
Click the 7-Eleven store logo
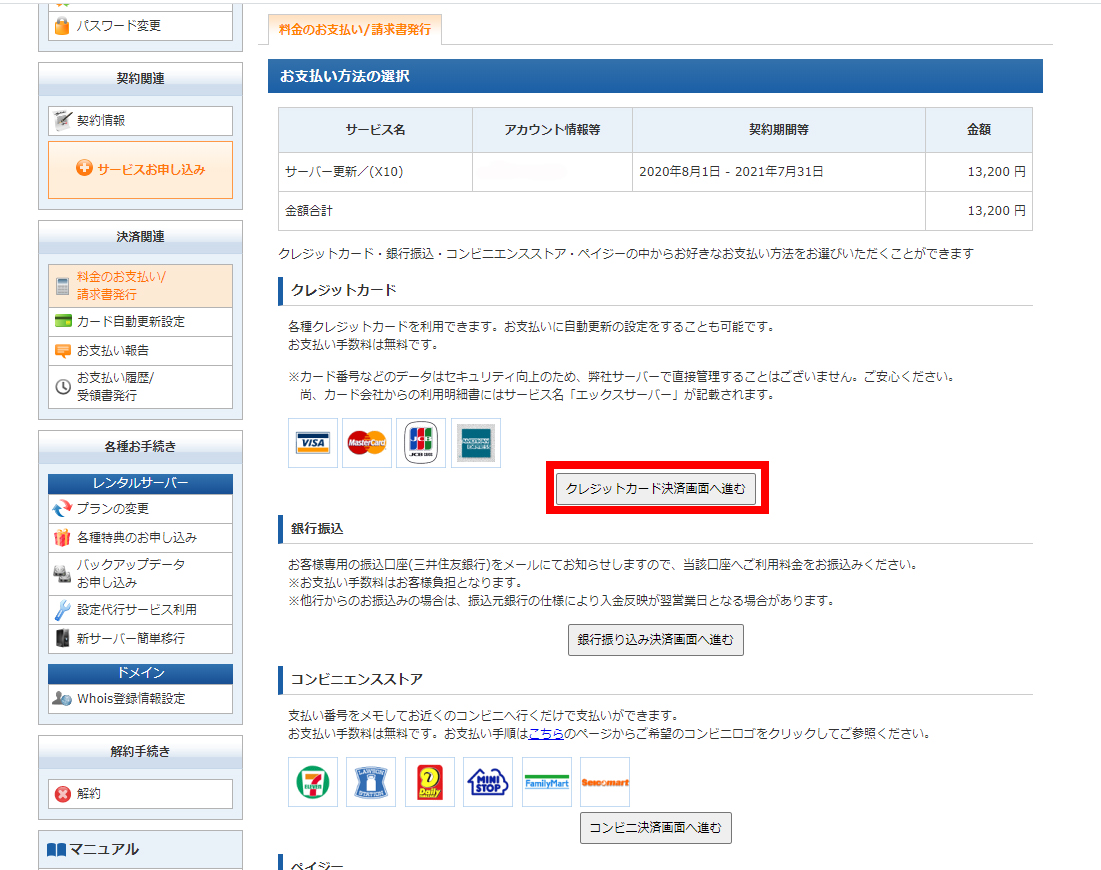pos(312,782)
